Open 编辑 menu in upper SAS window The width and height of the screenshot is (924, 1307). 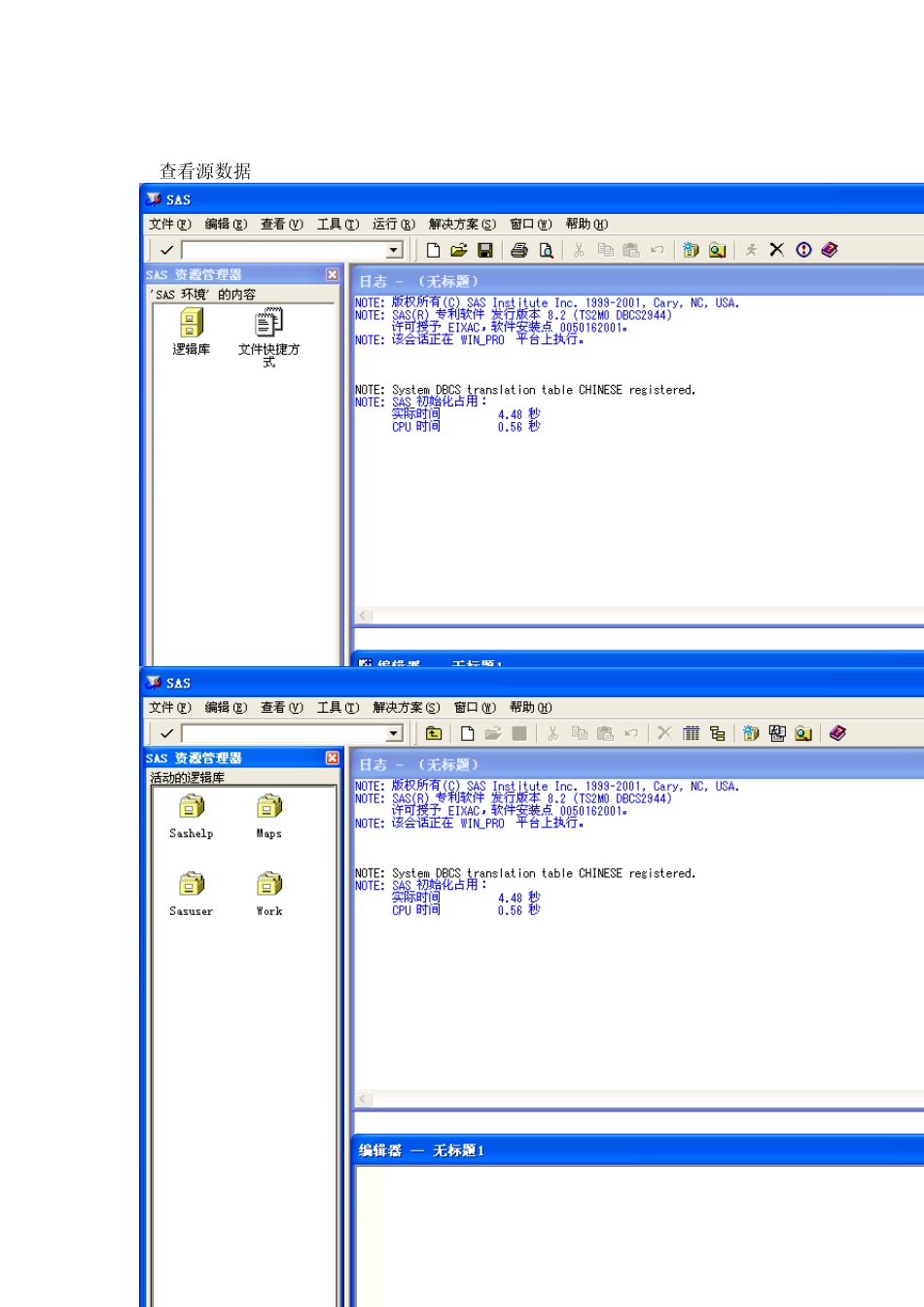226,225
